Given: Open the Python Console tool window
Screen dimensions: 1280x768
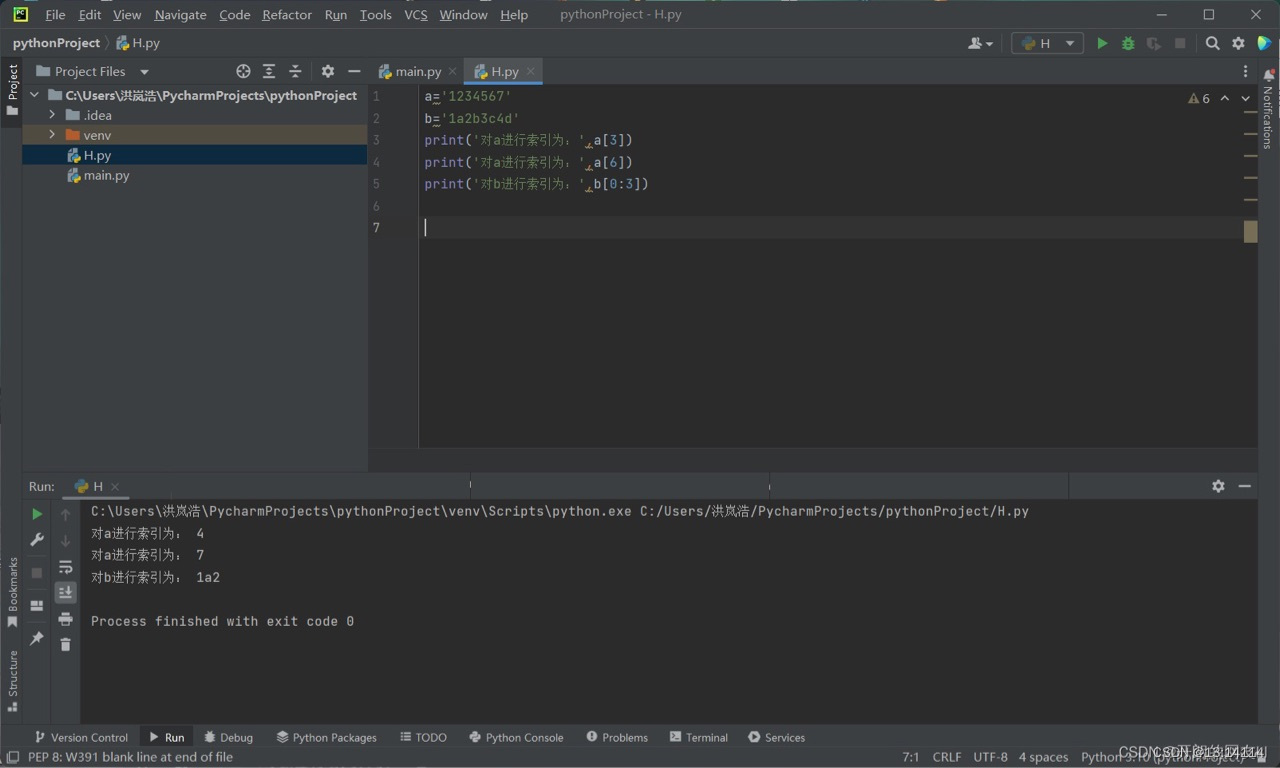Looking at the screenshot, I should 516,737.
